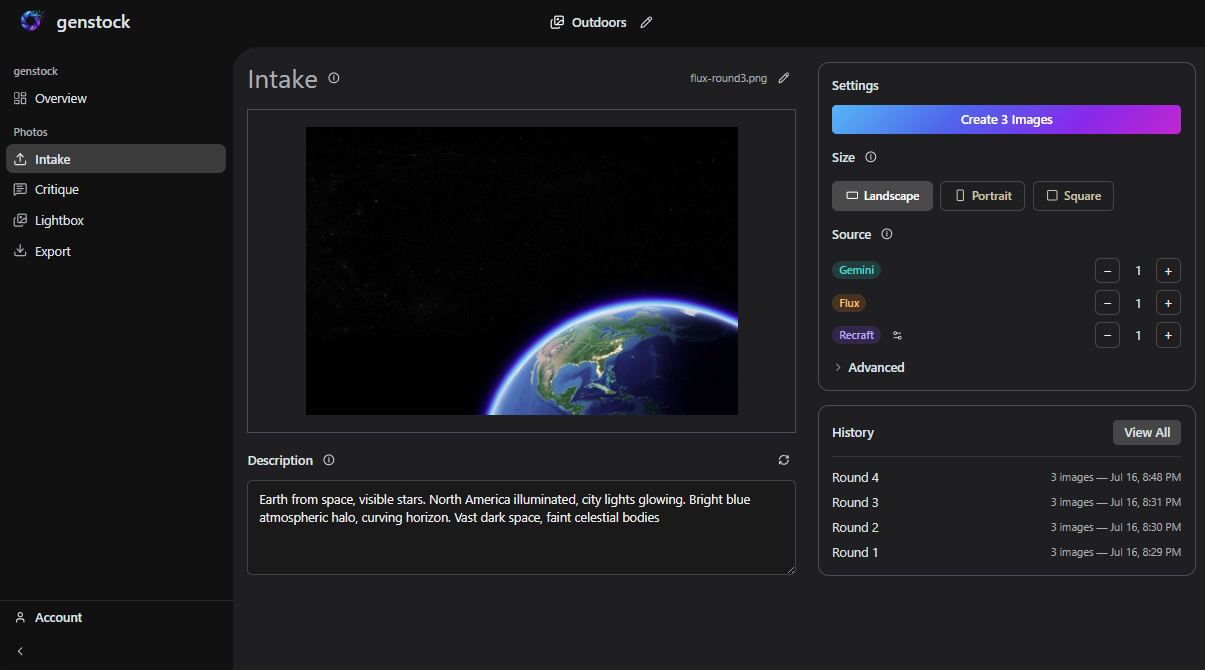Edit the Outdoors collection name pencil
1205x670 pixels.
tap(646, 22)
